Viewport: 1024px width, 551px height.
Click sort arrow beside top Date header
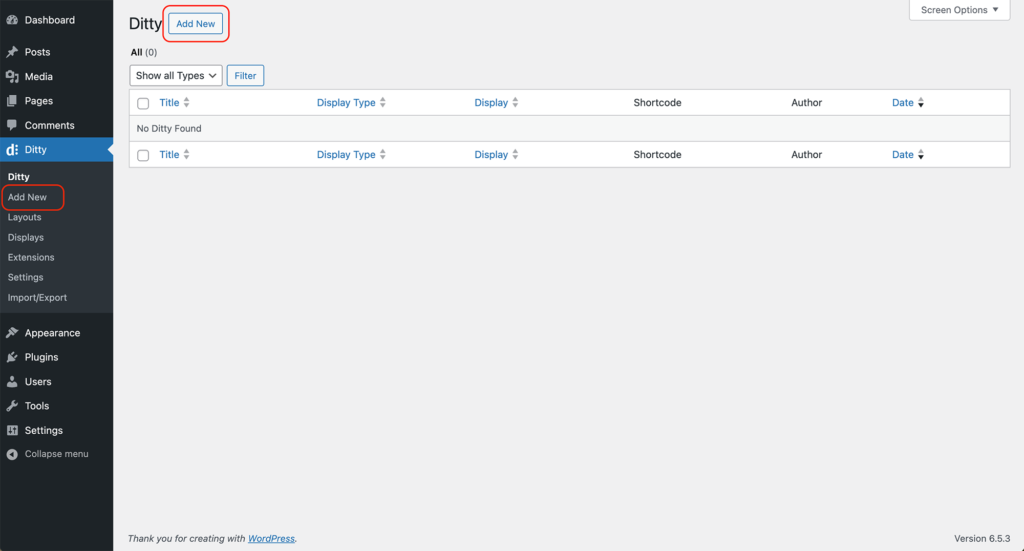click(x=921, y=102)
